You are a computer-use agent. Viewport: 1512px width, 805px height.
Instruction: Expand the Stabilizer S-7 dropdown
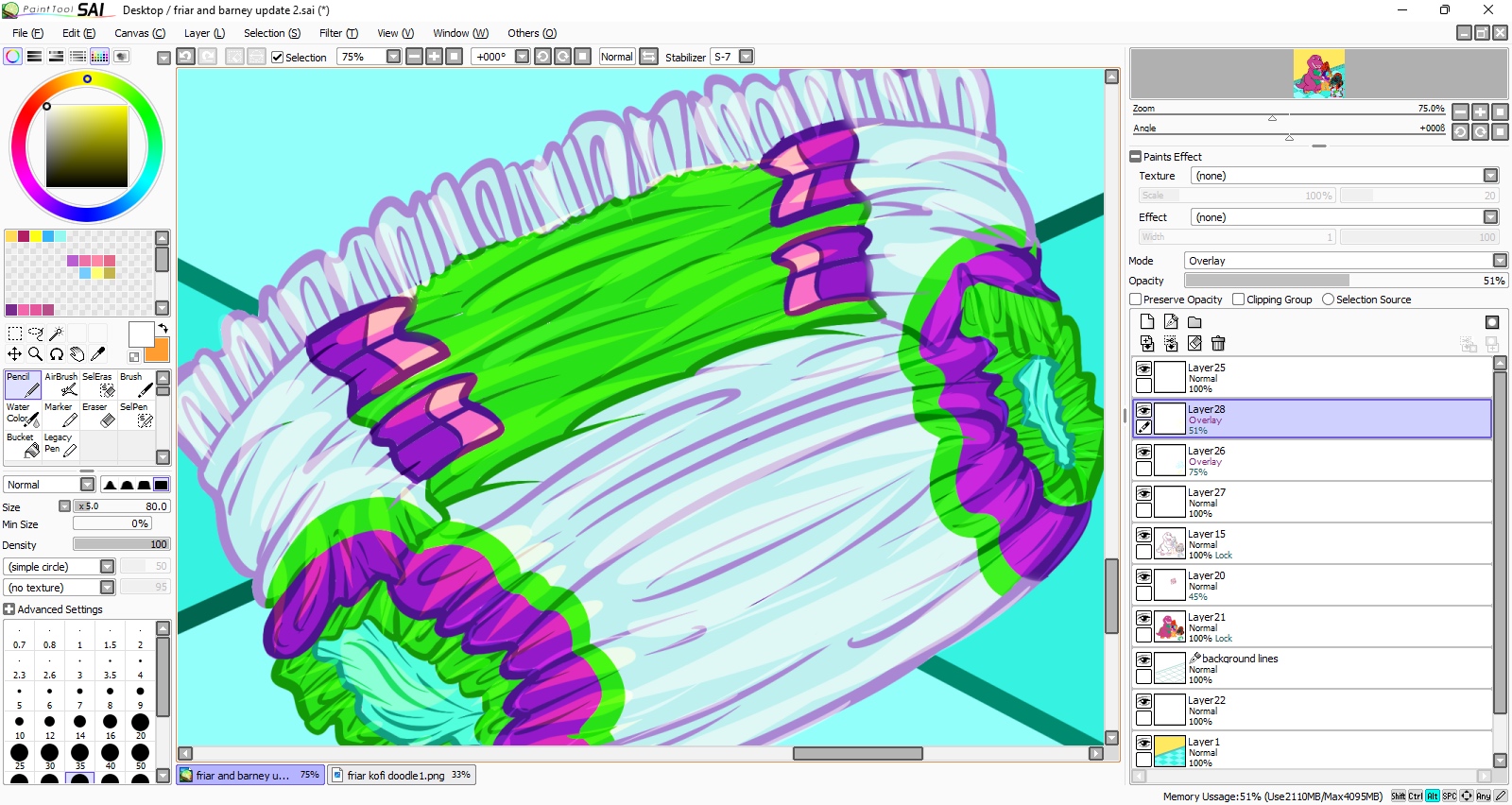click(x=746, y=57)
